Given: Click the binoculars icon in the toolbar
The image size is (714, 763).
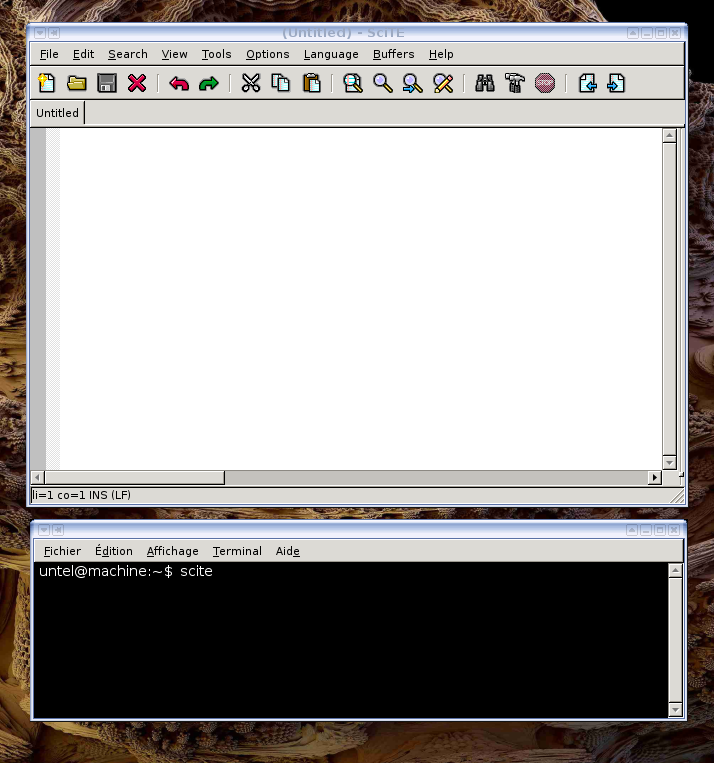Looking at the screenshot, I should 485,84.
